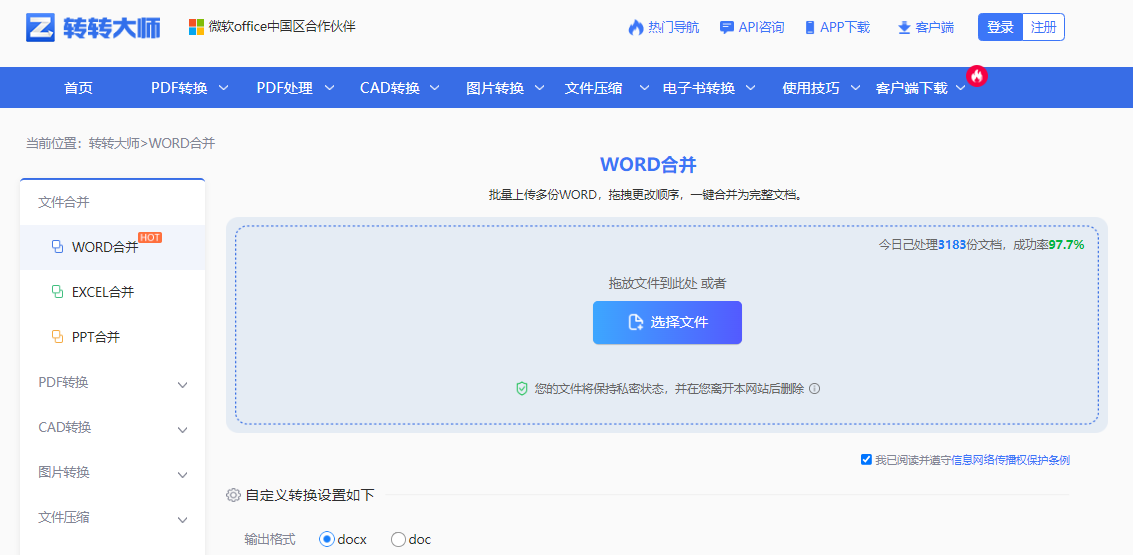Click the 转转大师 breadcrumb link
This screenshot has height=555, width=1133.
coord(114,143)
